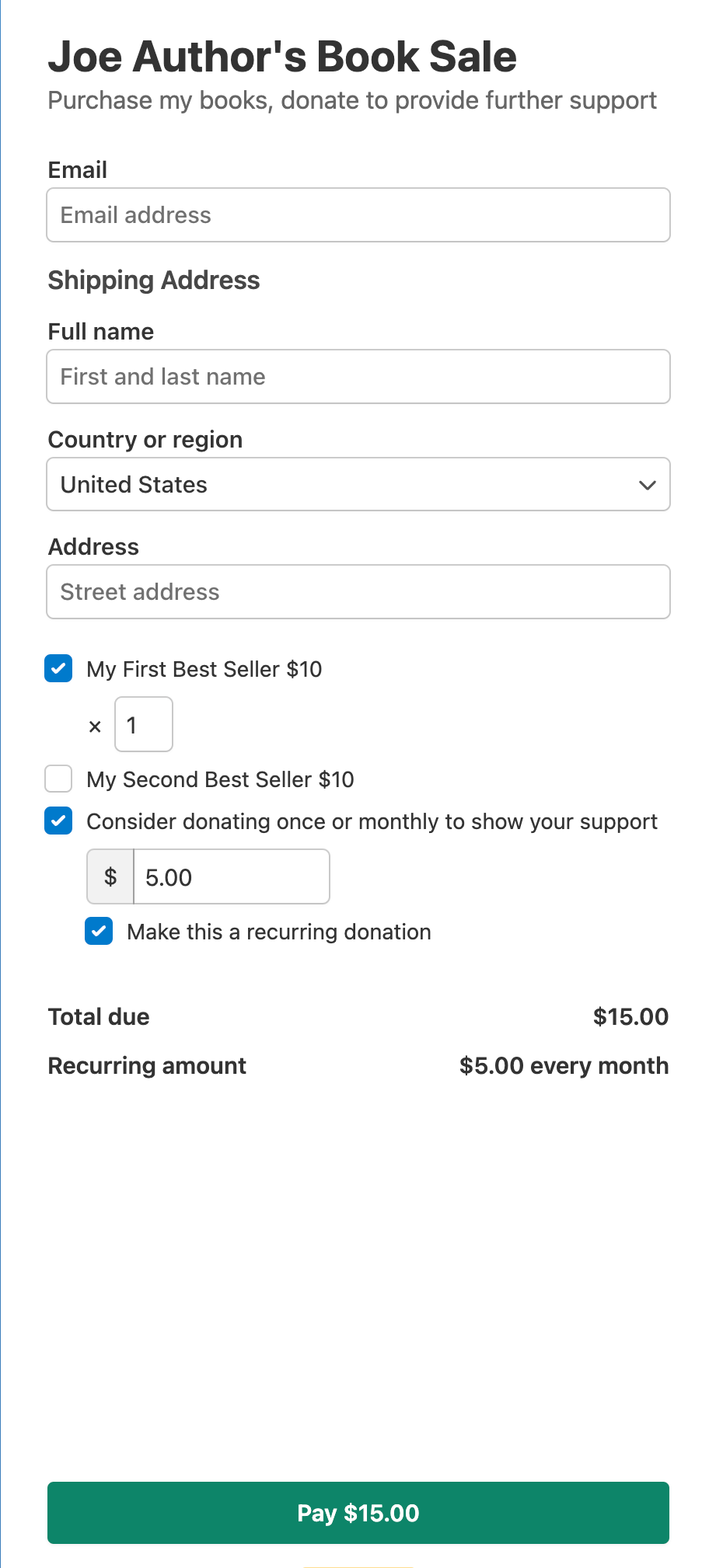Click the "My Second Best Seller $10" label
This screenshot has height=1568, width=716.
[x=220, y=779]
